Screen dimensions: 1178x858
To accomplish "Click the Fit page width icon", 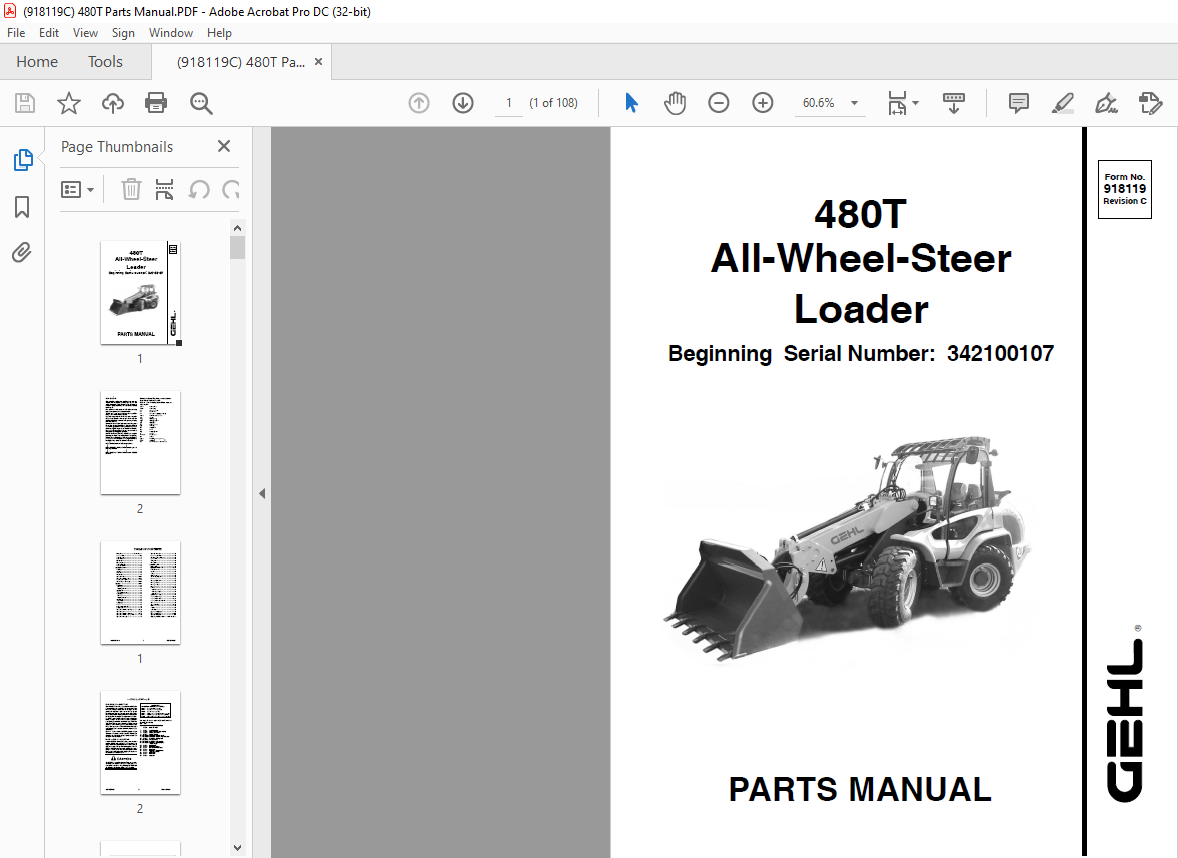I will tap(897, 103).
